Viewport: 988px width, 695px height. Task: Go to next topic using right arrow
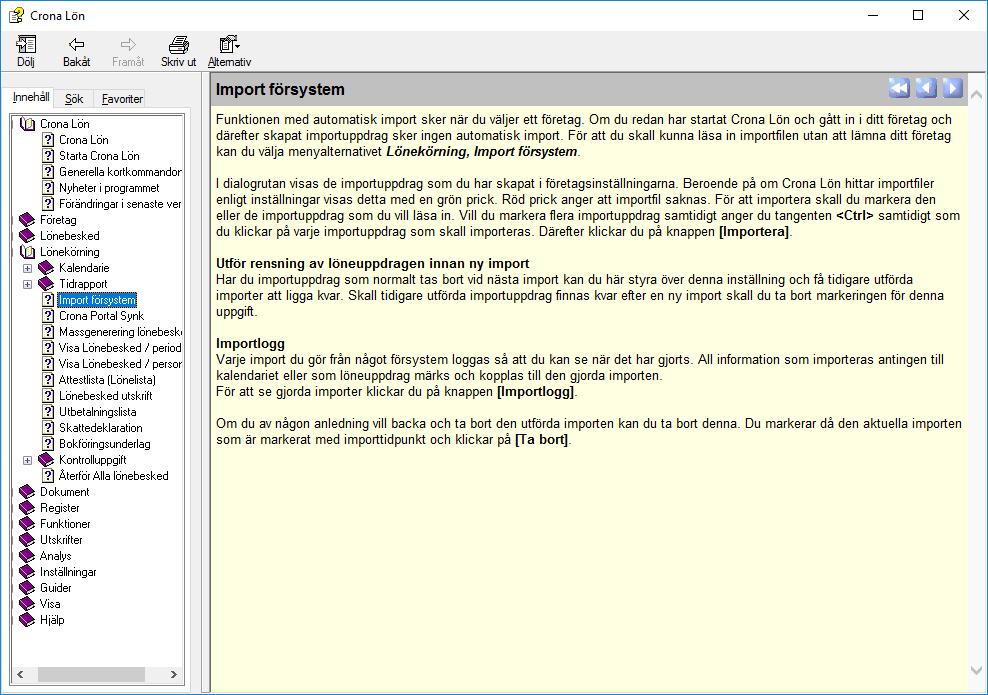952,88
